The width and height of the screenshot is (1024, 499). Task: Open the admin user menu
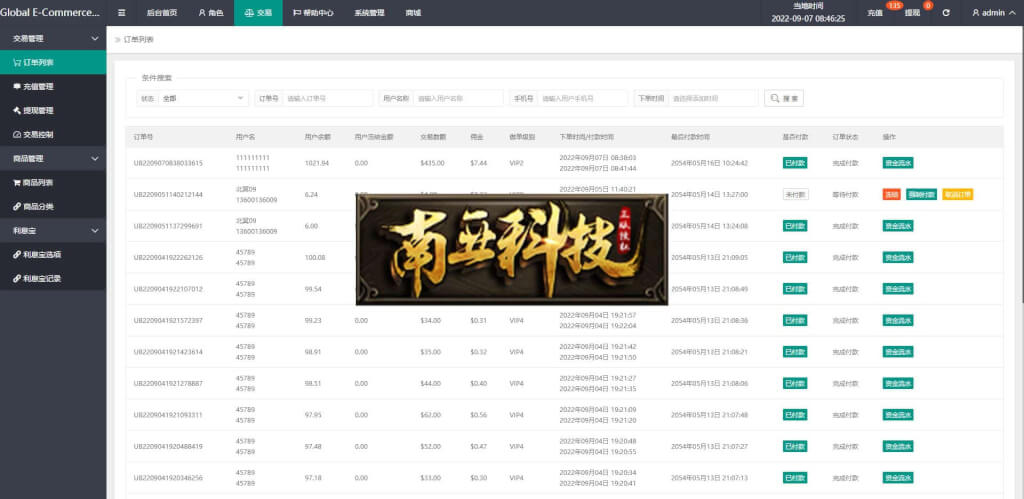tap(993, 12)
